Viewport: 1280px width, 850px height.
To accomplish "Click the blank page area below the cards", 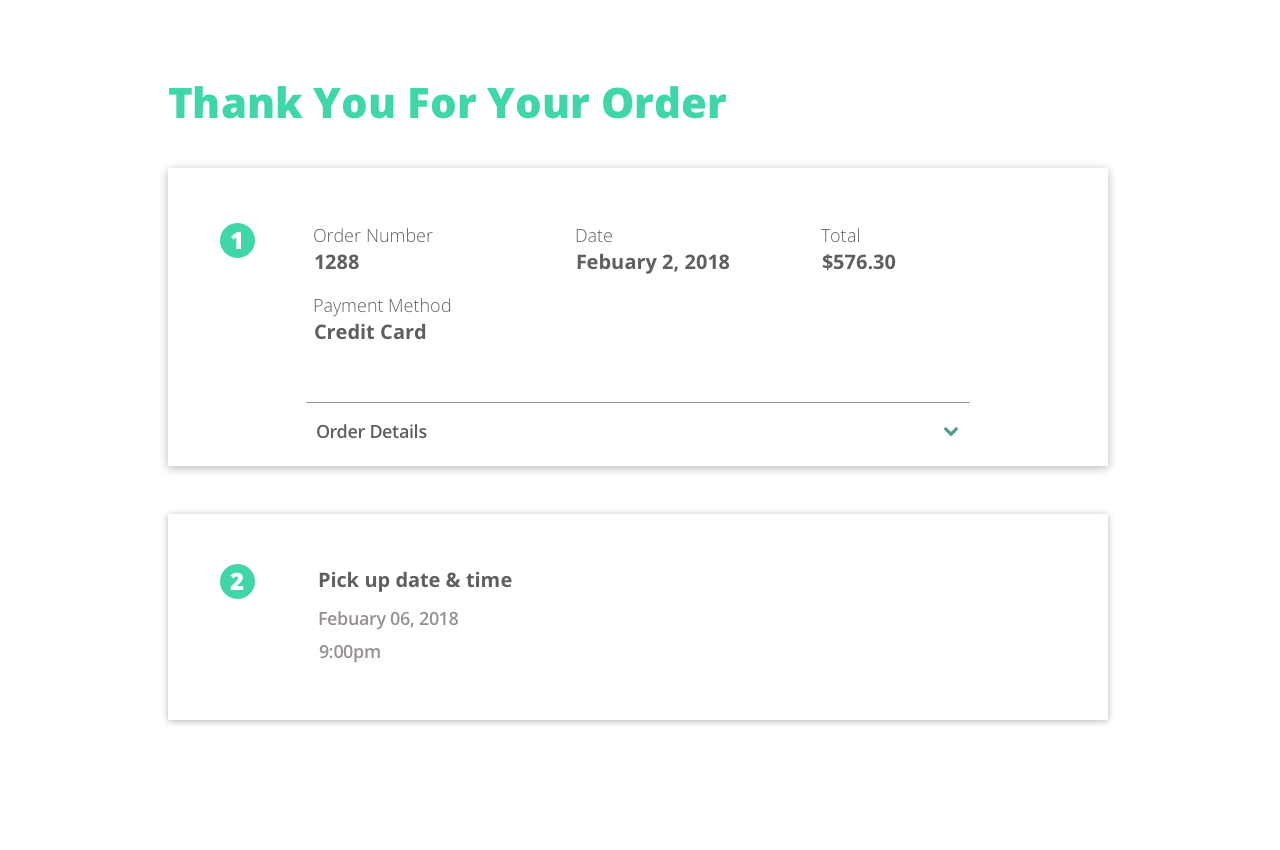I will pyautogui.click(x=640, y=790).
